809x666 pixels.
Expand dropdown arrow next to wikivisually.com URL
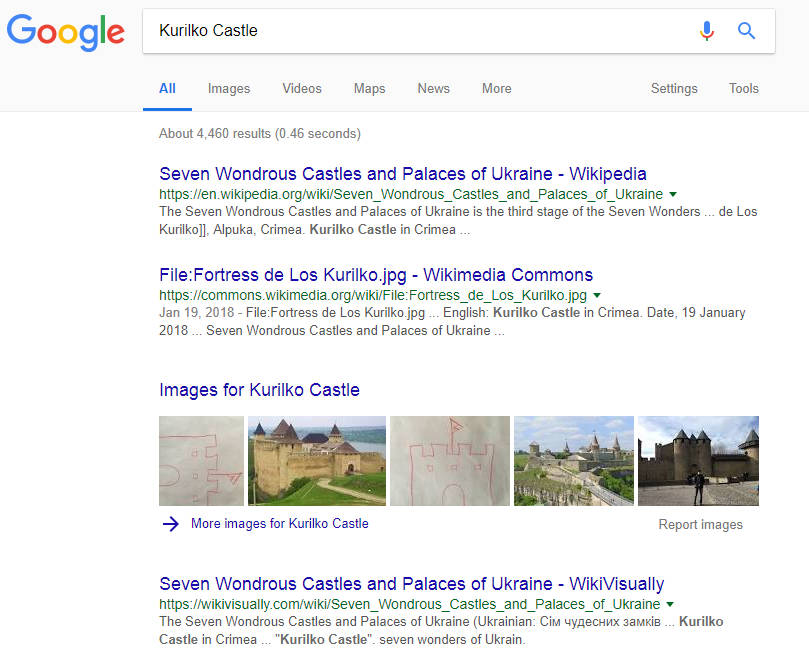click(x=670, y=605)
